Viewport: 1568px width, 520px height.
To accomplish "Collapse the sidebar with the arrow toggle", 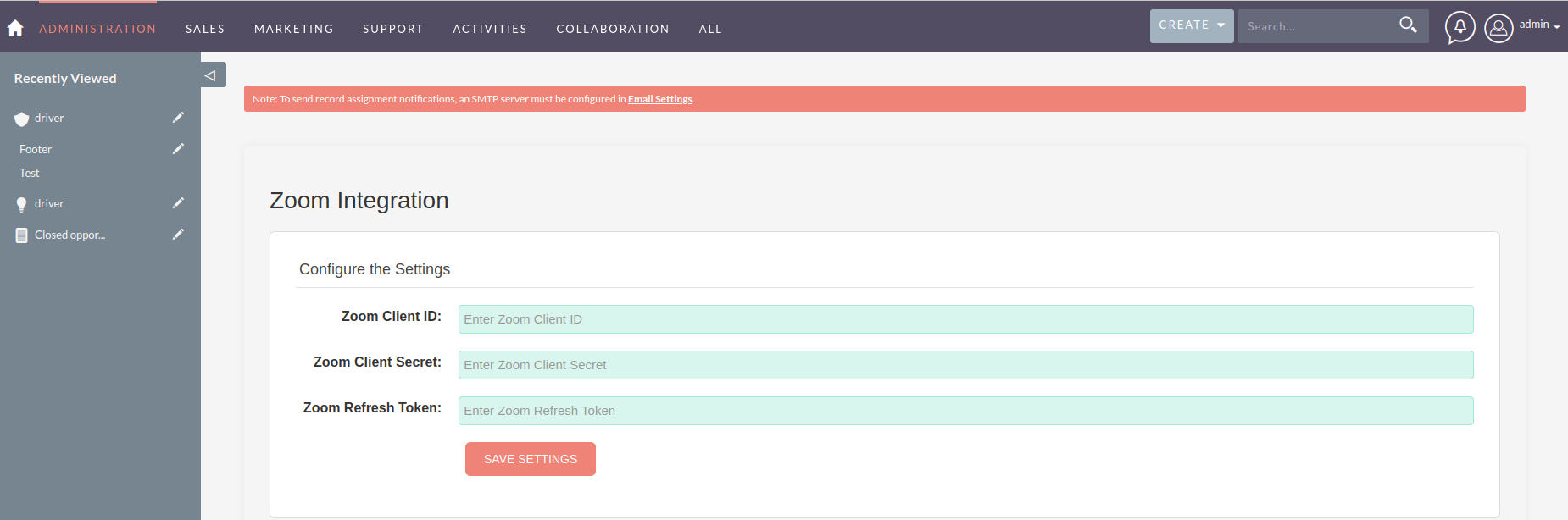I will (210, 75).
